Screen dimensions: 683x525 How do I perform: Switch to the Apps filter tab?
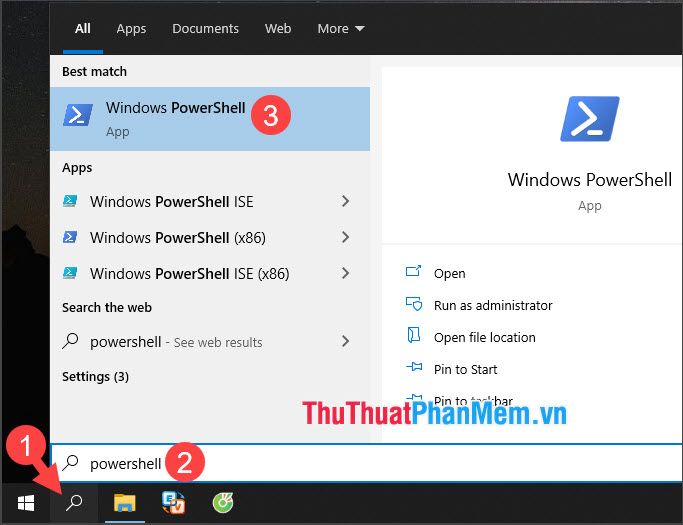(131, 29)
